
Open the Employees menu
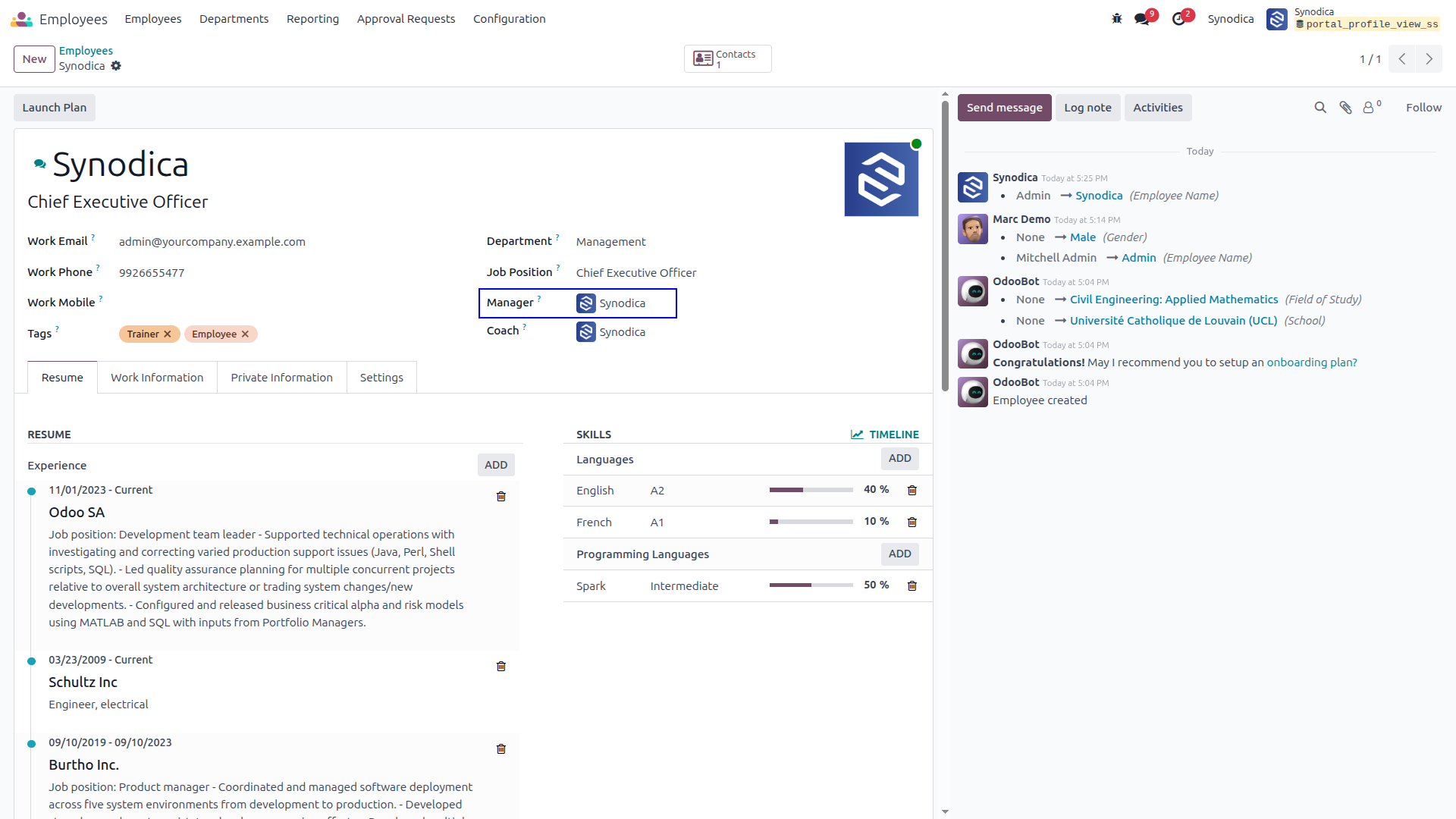pyautogui.click(x=153, y=19)
